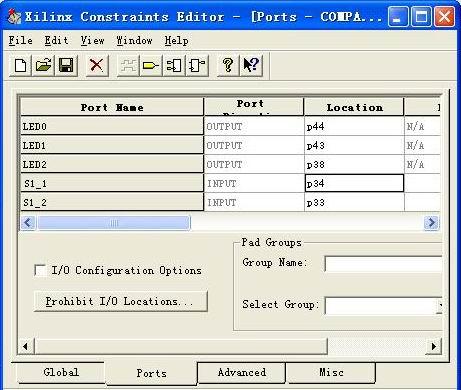
Task: Click the INPUT direction cell for S1_1
Action: click(254, 183)
